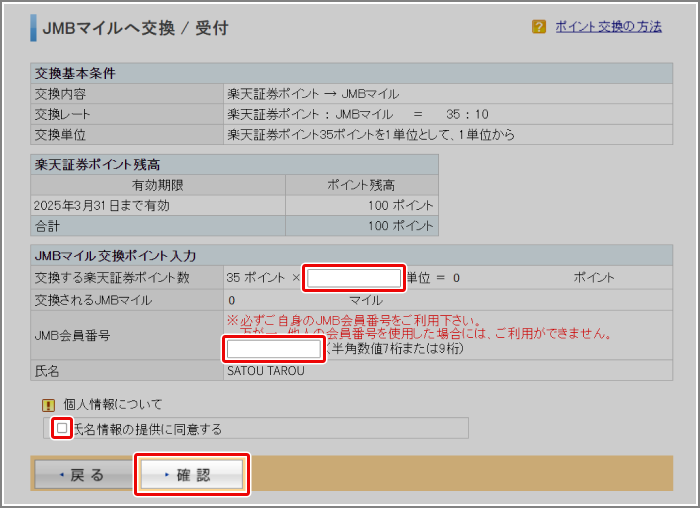Focus the JMB会員番号 input field
The width and height of the screenshot is (700, 508).
(274, 349)
